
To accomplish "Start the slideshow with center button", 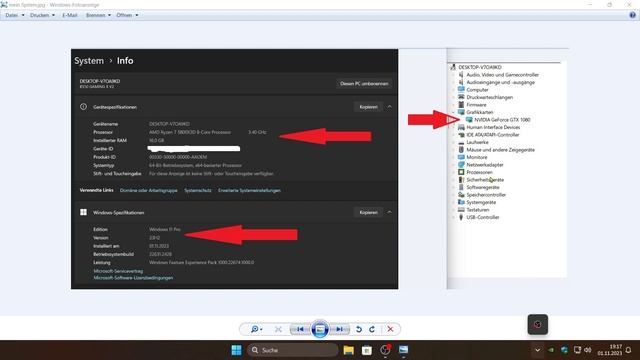I will (x=320, y=329).
